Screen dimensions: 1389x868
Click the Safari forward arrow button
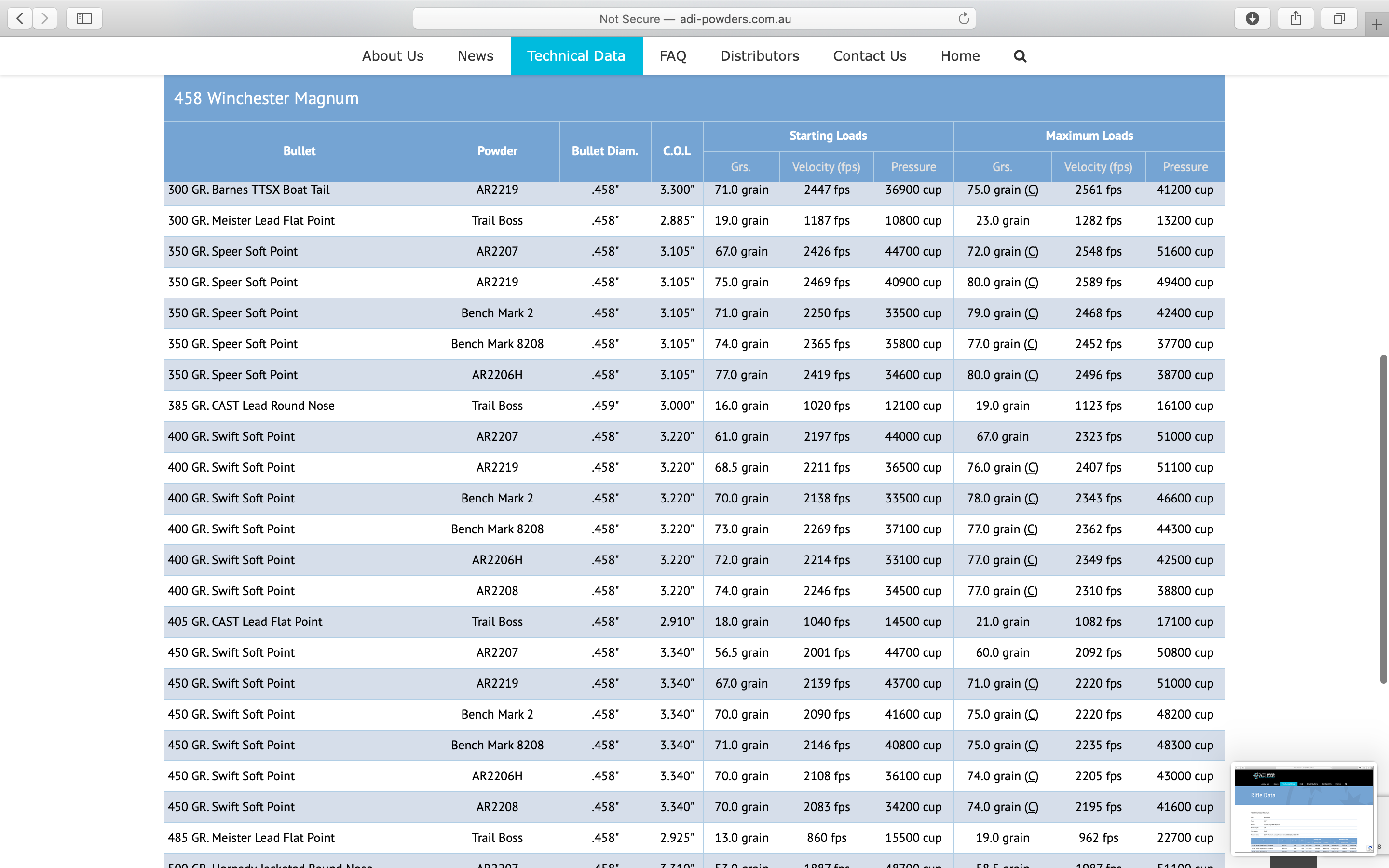tap(45, 18)
